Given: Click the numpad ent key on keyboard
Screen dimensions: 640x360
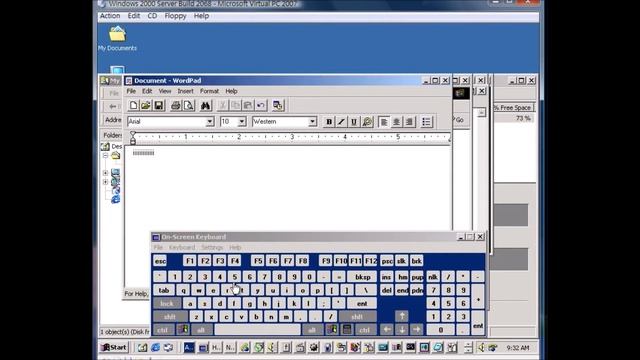Looking at the screenshot, I should [478, 322].
